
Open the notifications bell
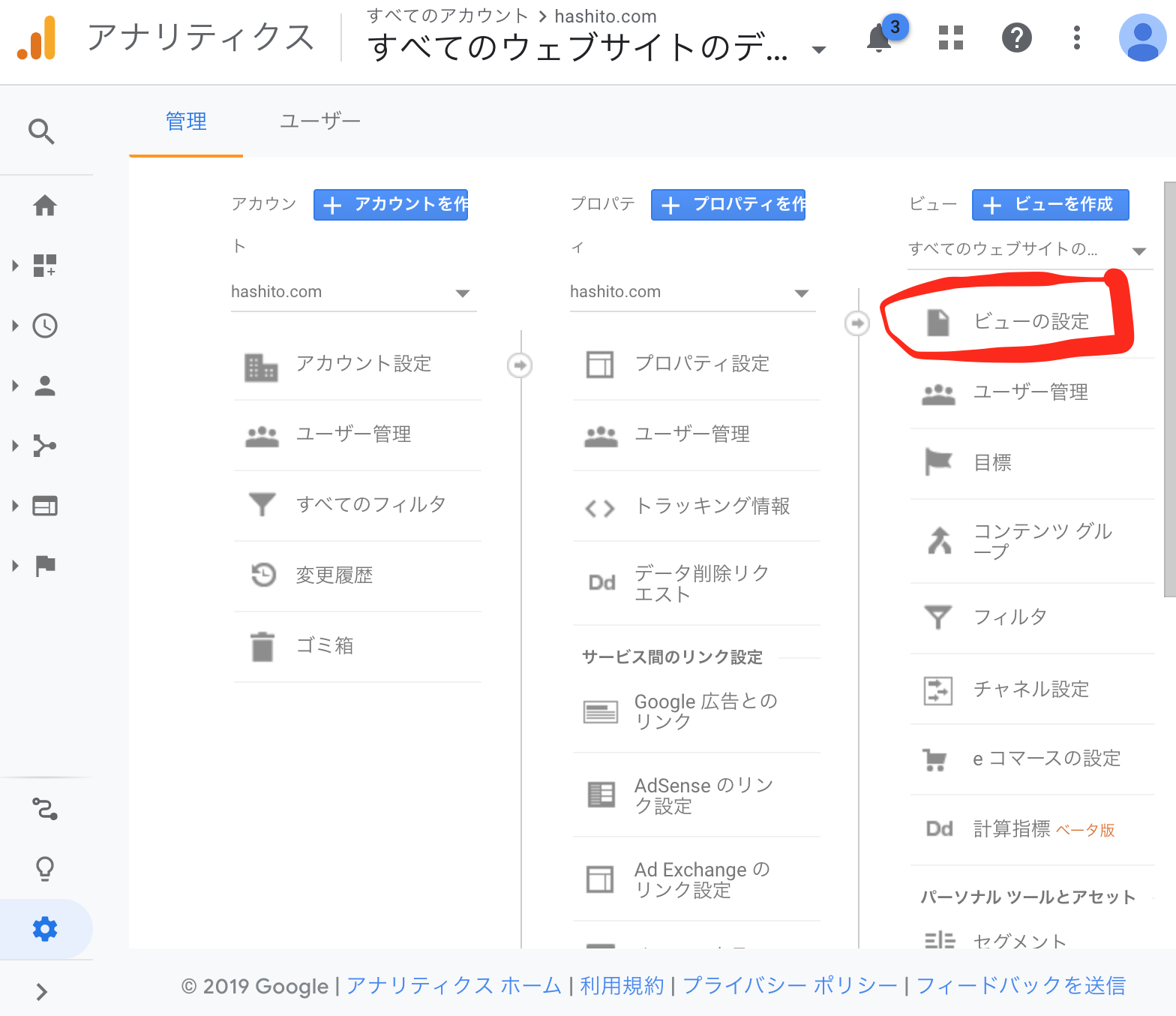880,38
